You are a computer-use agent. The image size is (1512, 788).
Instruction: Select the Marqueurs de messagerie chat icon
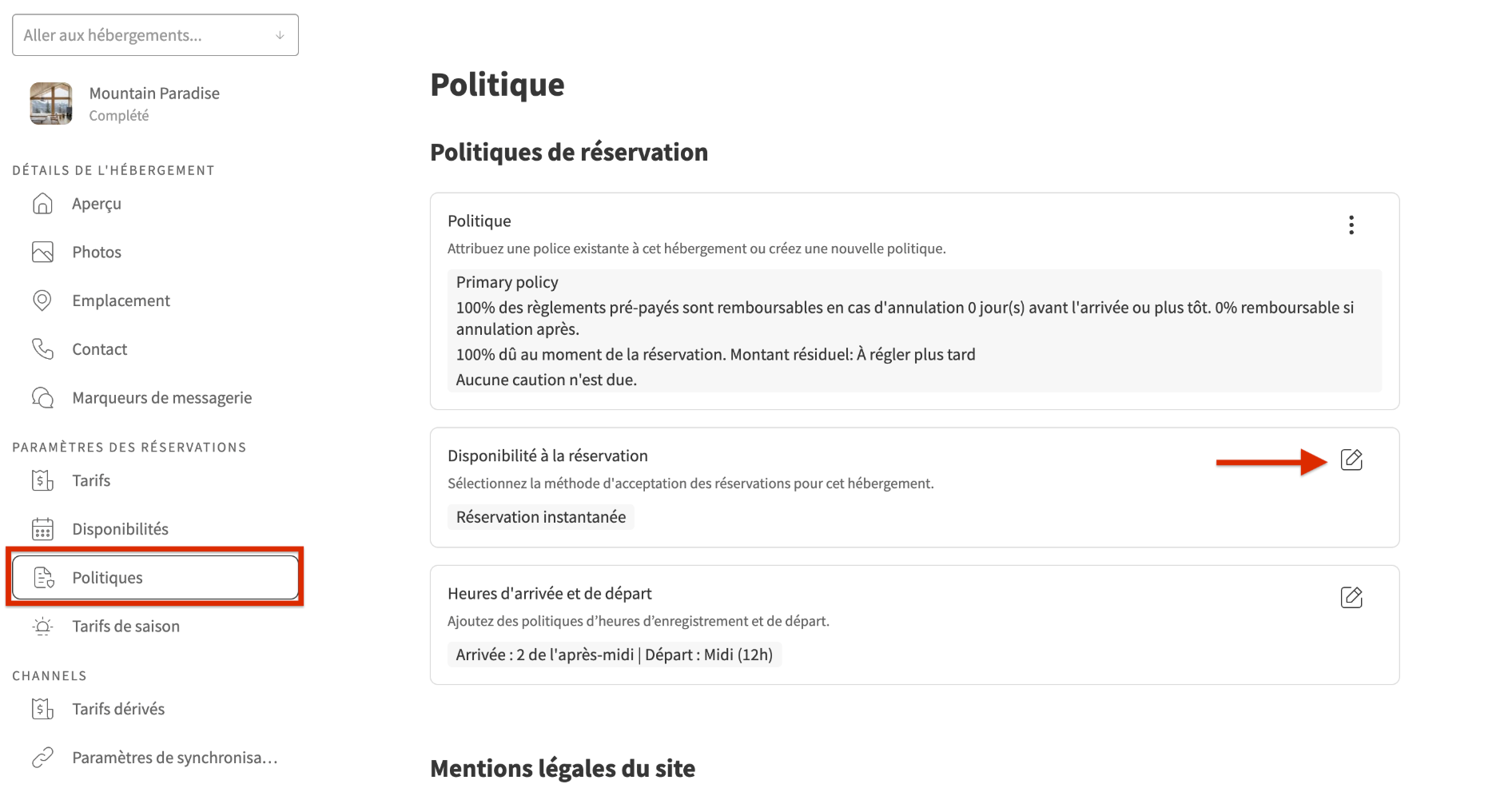coord(42,396)
